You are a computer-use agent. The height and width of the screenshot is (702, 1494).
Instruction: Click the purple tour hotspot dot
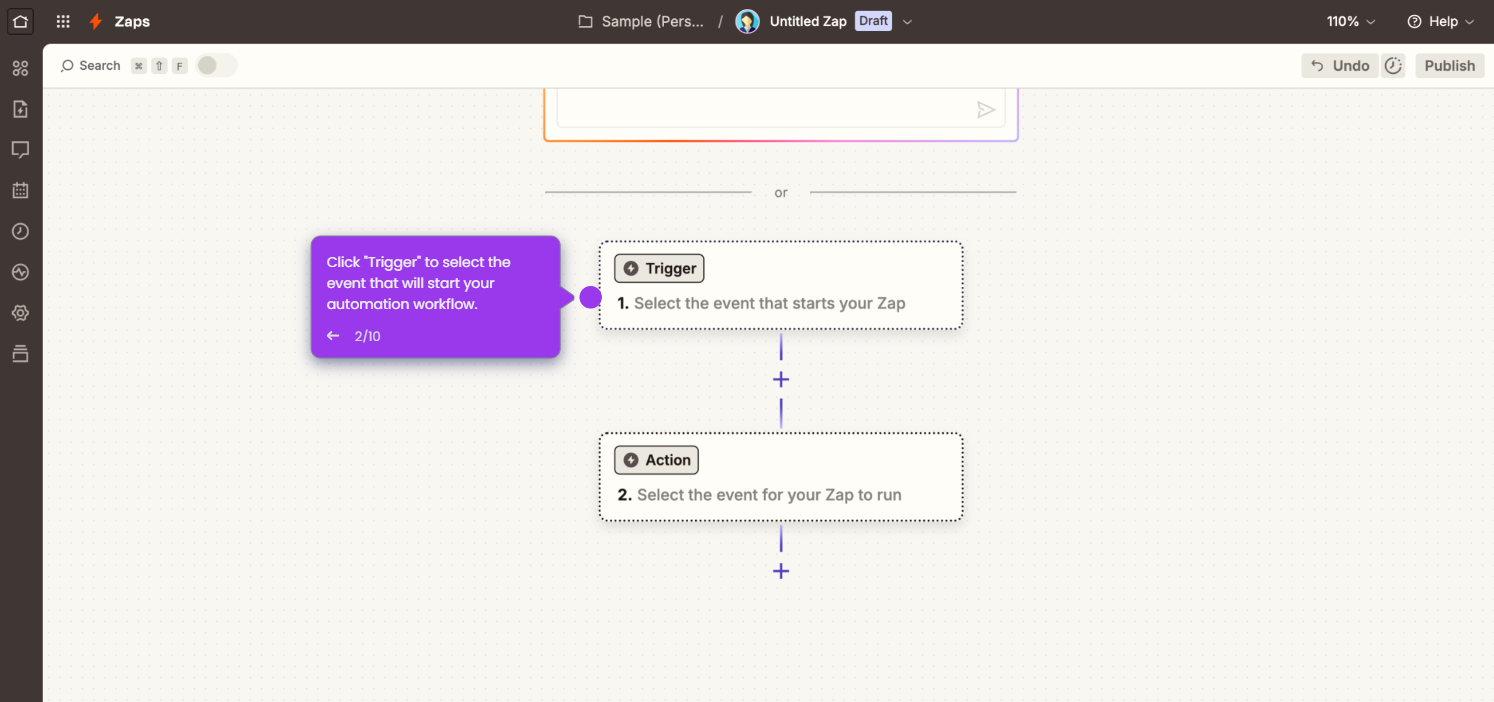coord(591,297)
